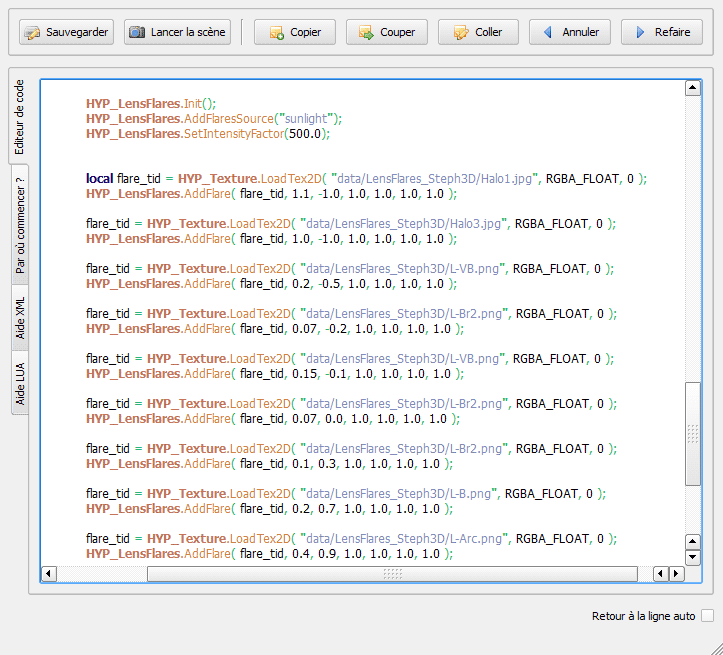Click AddFlare line with values 0.07, 0.0
Viewport: 723px width, 655px height.
273,419
